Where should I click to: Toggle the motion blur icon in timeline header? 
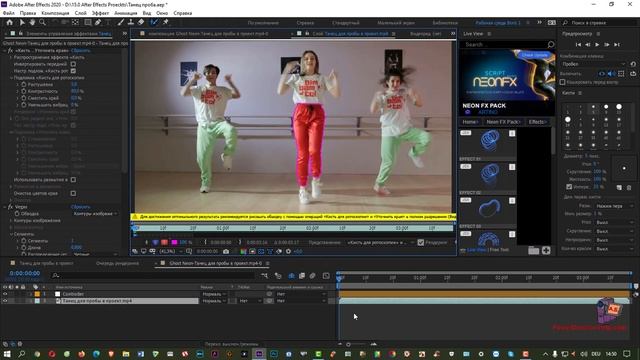[x=312, y=276]
